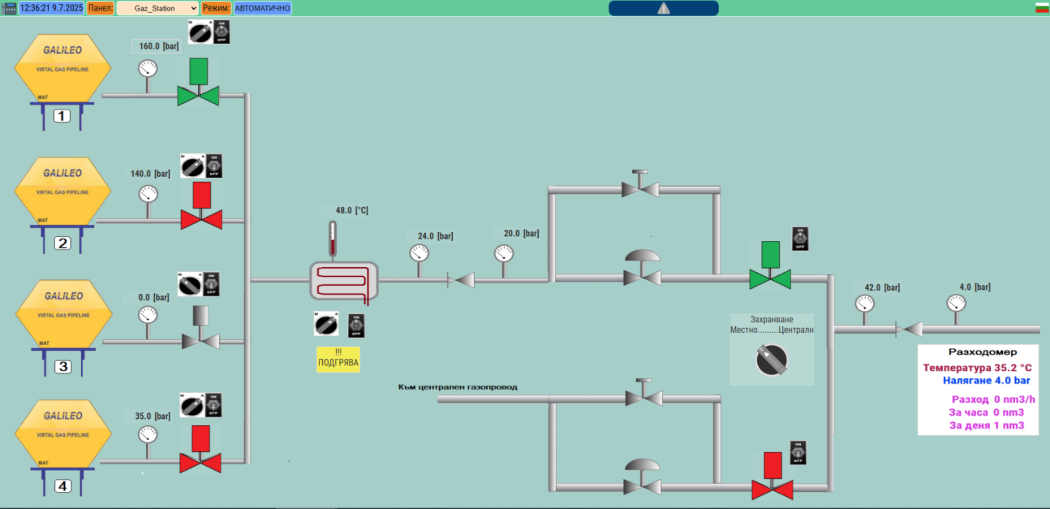Click the 160.0 bar pressure gauge
This screenshot has width=1050, height=509.
pos(147,68)
